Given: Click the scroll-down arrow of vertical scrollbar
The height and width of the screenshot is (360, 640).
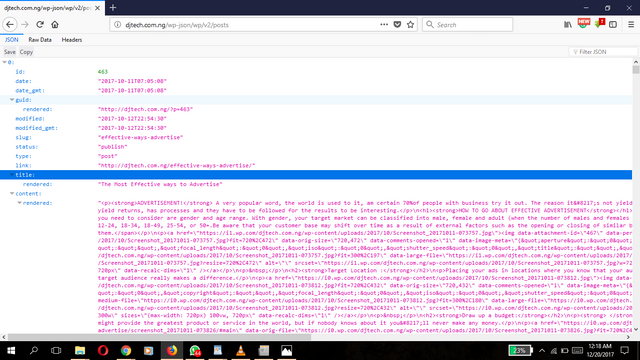Looking at the screenshot, I should (636, 329).
